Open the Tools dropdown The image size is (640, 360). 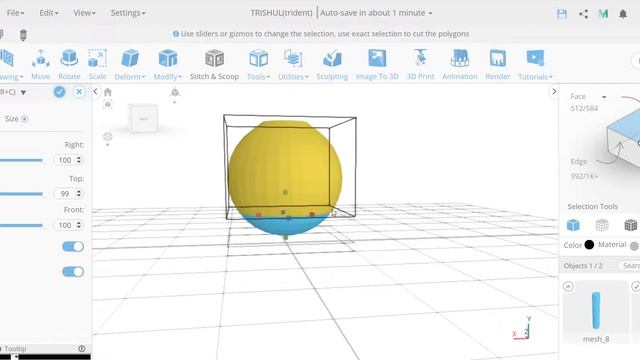point(258,64)
